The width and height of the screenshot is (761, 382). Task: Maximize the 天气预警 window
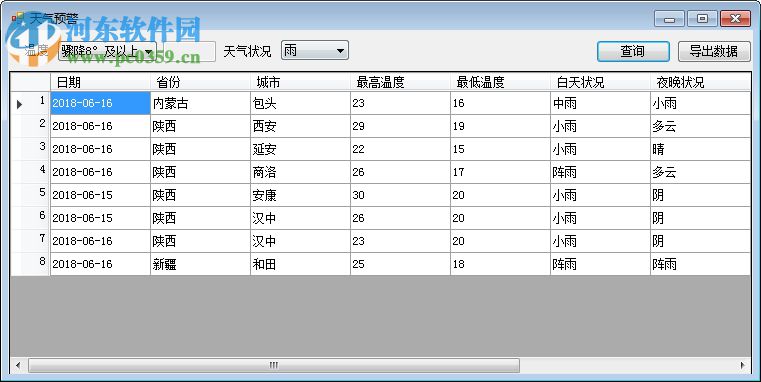pos(702,19)
